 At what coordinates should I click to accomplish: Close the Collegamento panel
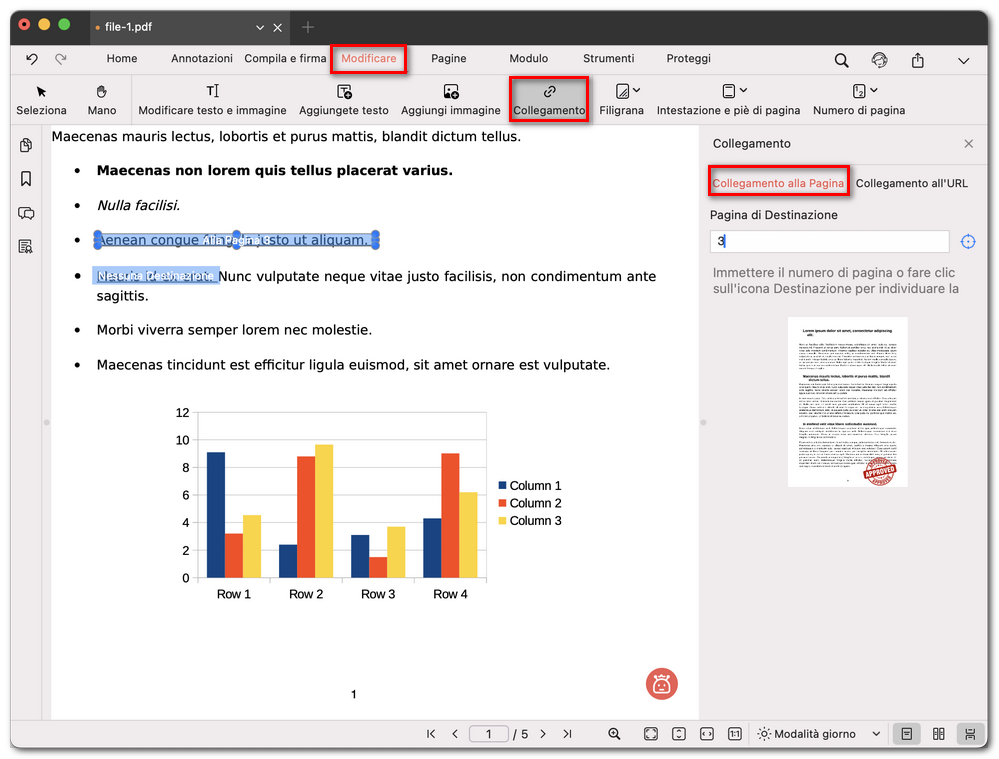968,144
